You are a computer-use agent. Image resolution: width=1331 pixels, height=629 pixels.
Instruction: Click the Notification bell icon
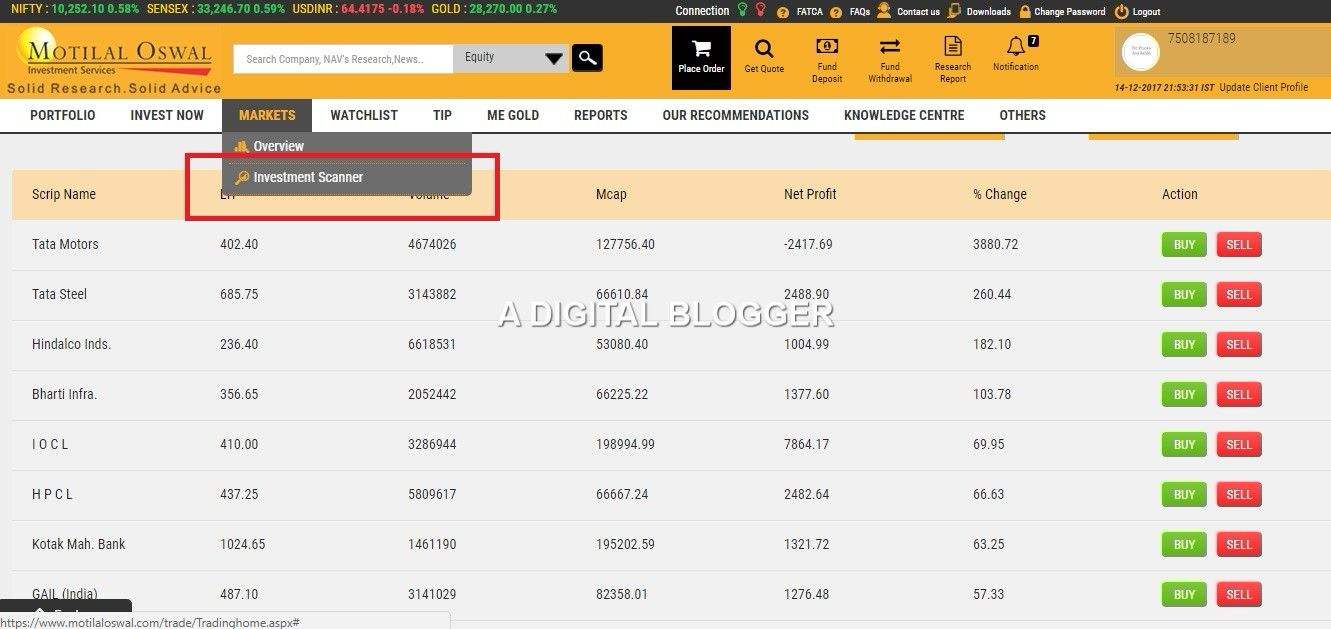tap(1016, 46)
